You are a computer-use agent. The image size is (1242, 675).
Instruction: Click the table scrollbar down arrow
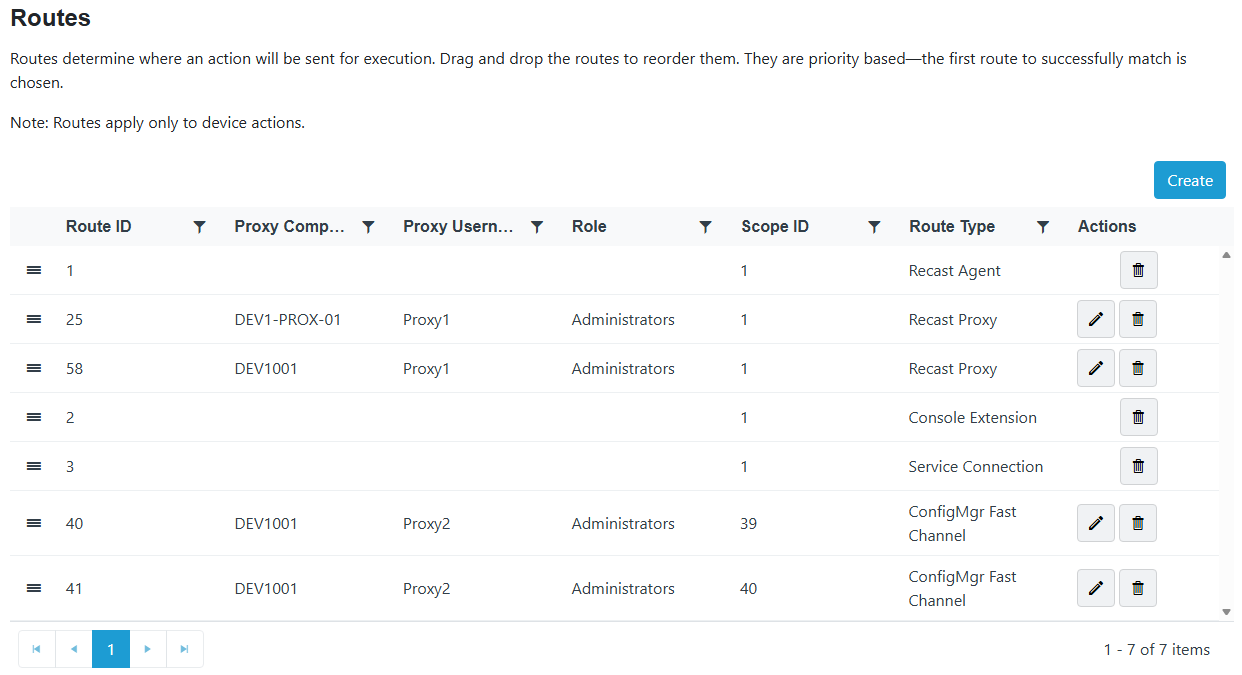[x=1226, y=611]
